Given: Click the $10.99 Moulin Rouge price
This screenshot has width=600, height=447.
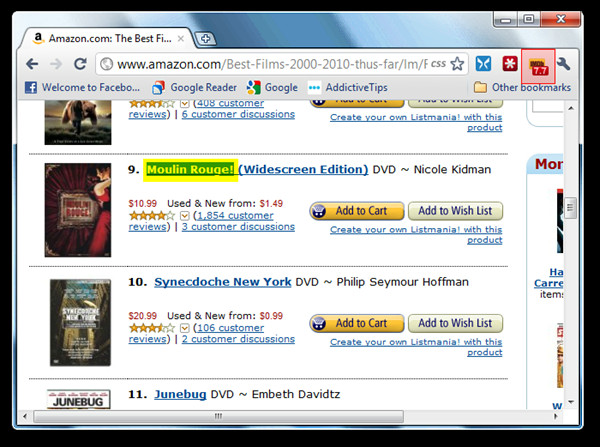Looking at the screenshot, I should 143,203.
